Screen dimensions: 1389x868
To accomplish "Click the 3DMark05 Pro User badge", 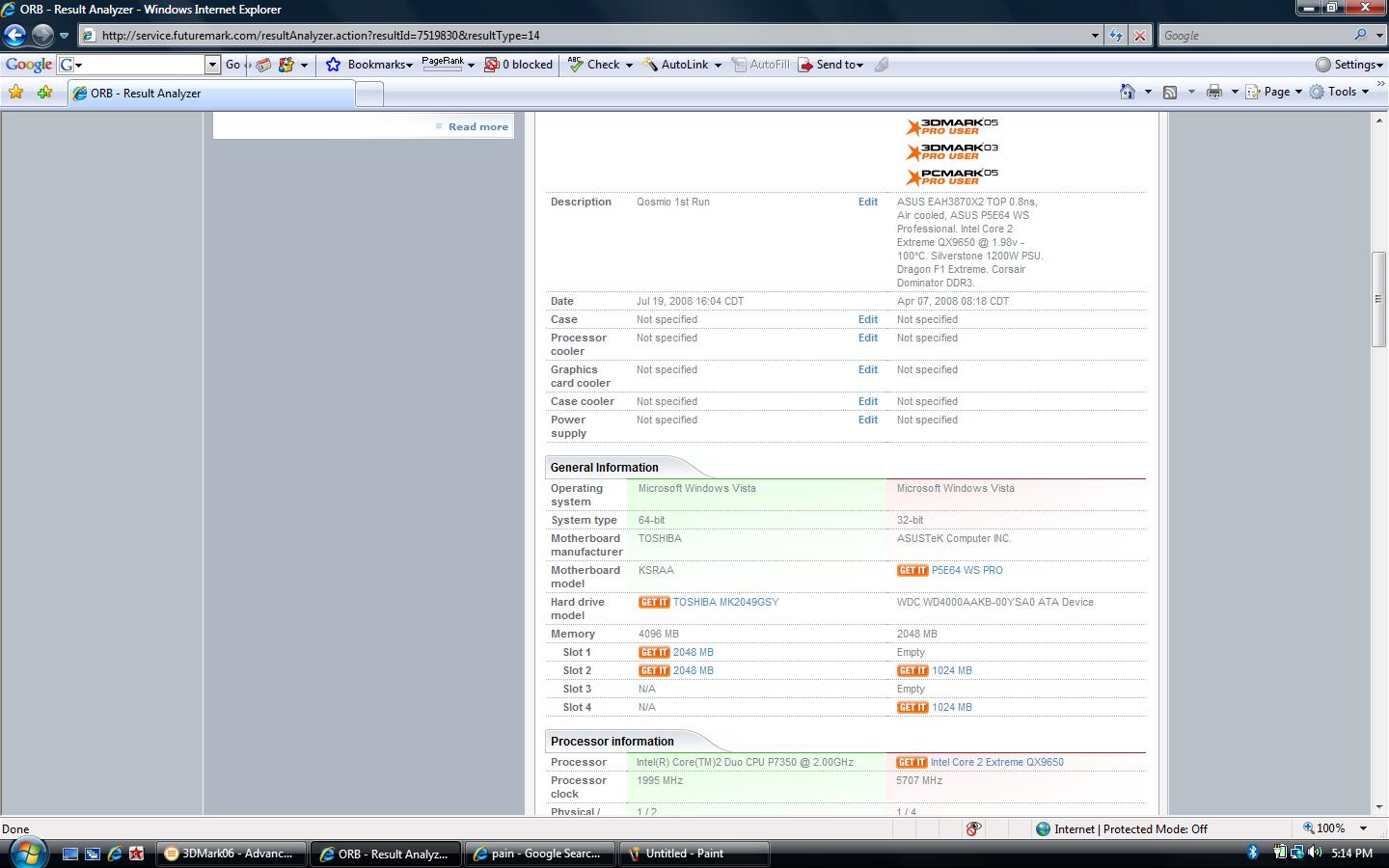I will click(x=952, y=126).
